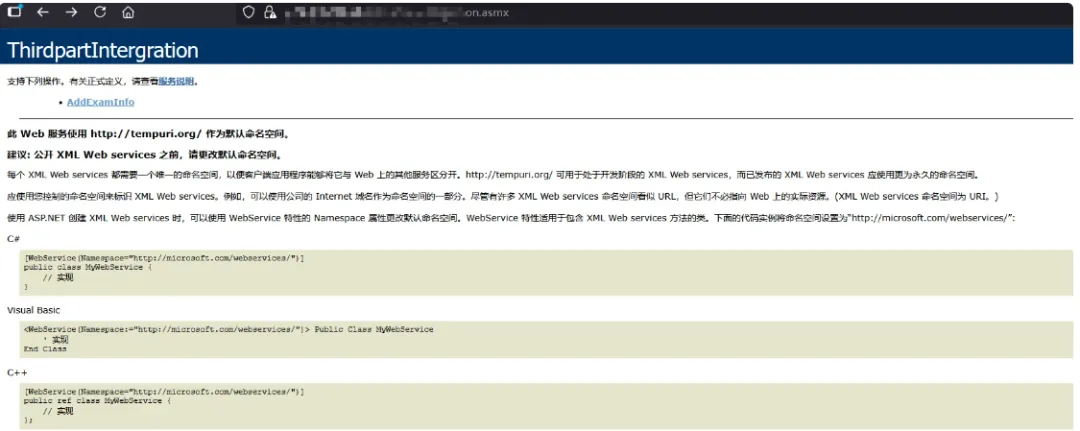
Task: Click the ThirdpartIntergration page heading
Action: coord(103,50)
